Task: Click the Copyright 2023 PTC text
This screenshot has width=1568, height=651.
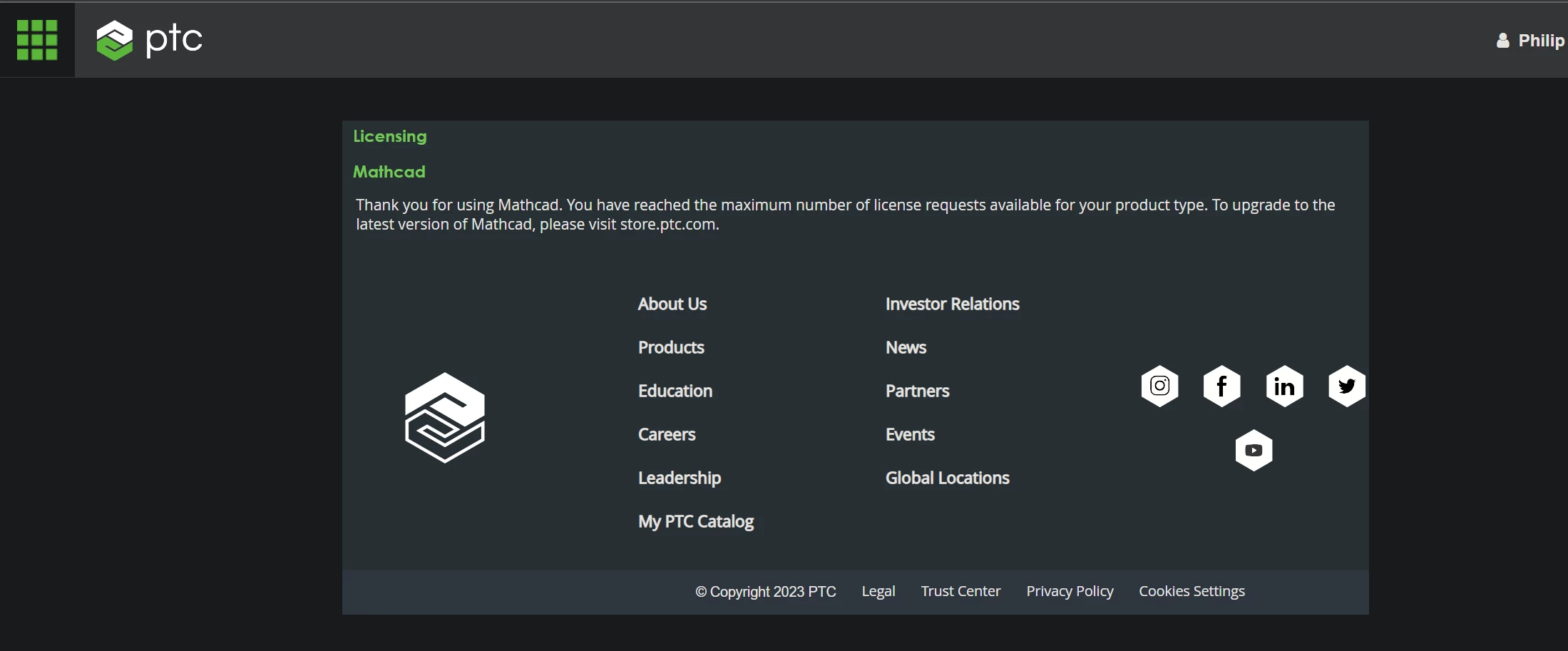Action: pos(766,592)
